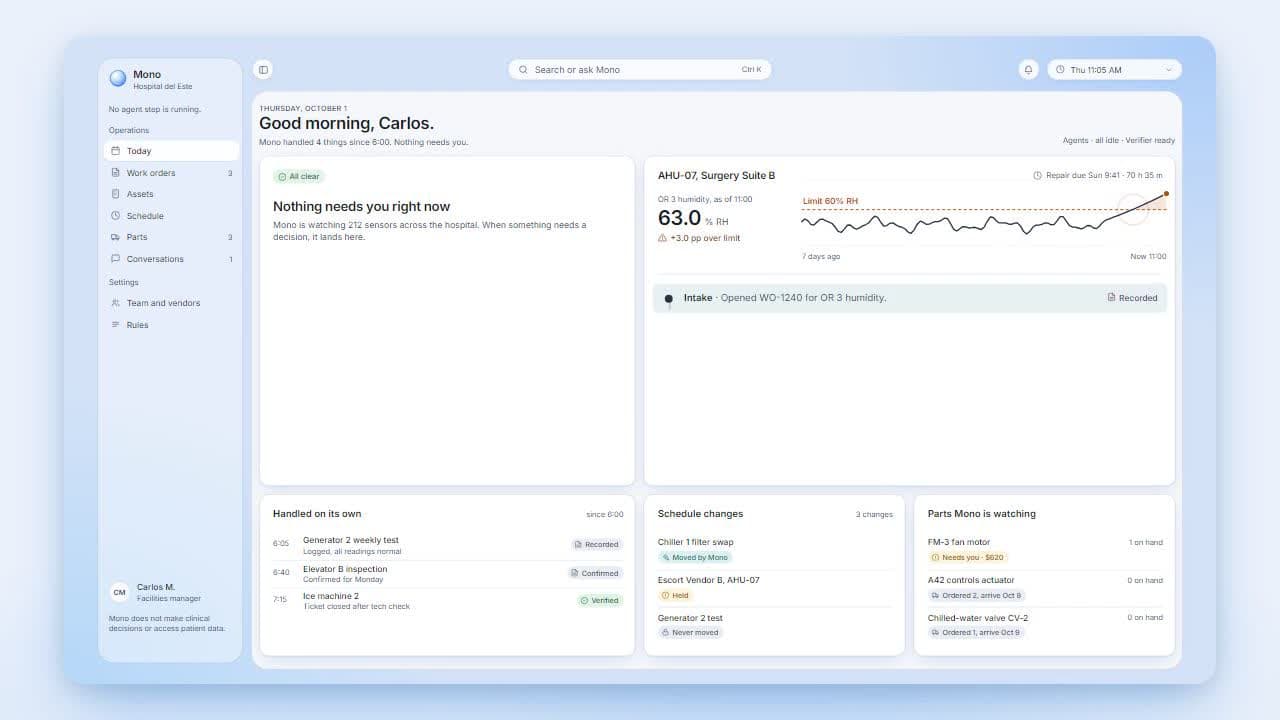Click the AHU-07, Surgery Suite B title
Image resolution: width=1280 pixels, height=720 pixels.
point(716,176)
